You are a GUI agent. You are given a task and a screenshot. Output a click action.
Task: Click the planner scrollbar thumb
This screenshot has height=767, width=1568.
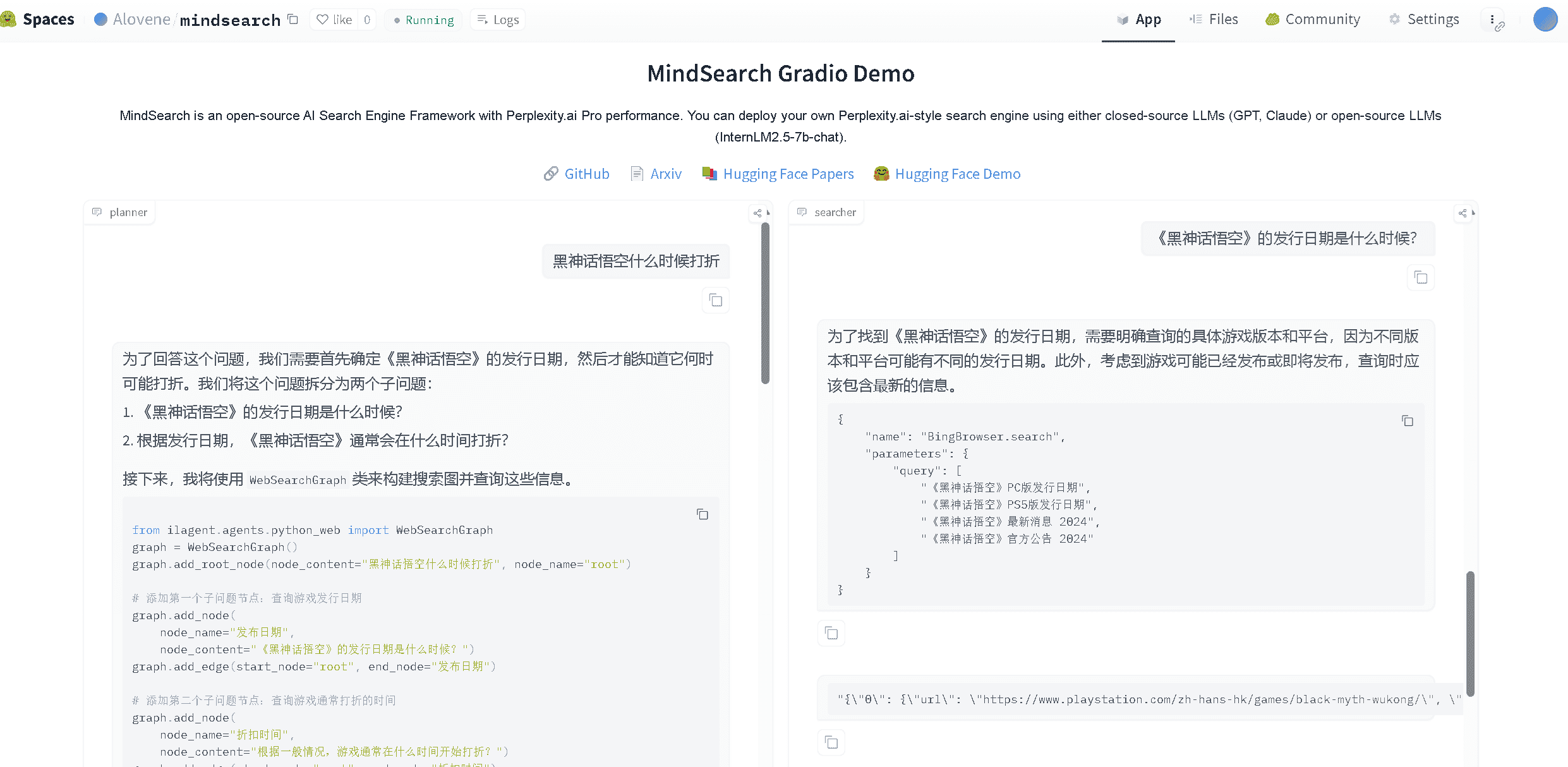click(x=765, y=303)
